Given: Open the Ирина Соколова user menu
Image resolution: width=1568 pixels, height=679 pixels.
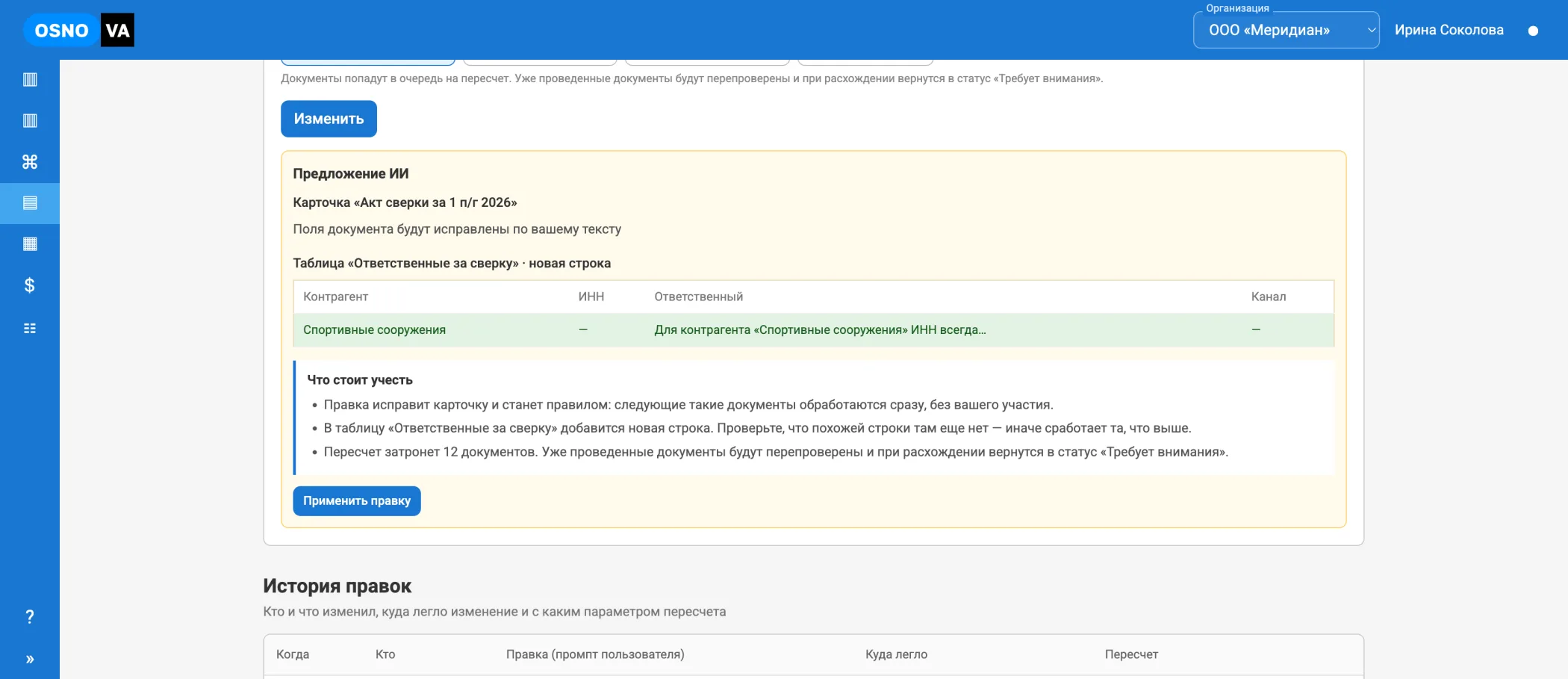Looking at the screenshot, I should (x=1449, y=30).
